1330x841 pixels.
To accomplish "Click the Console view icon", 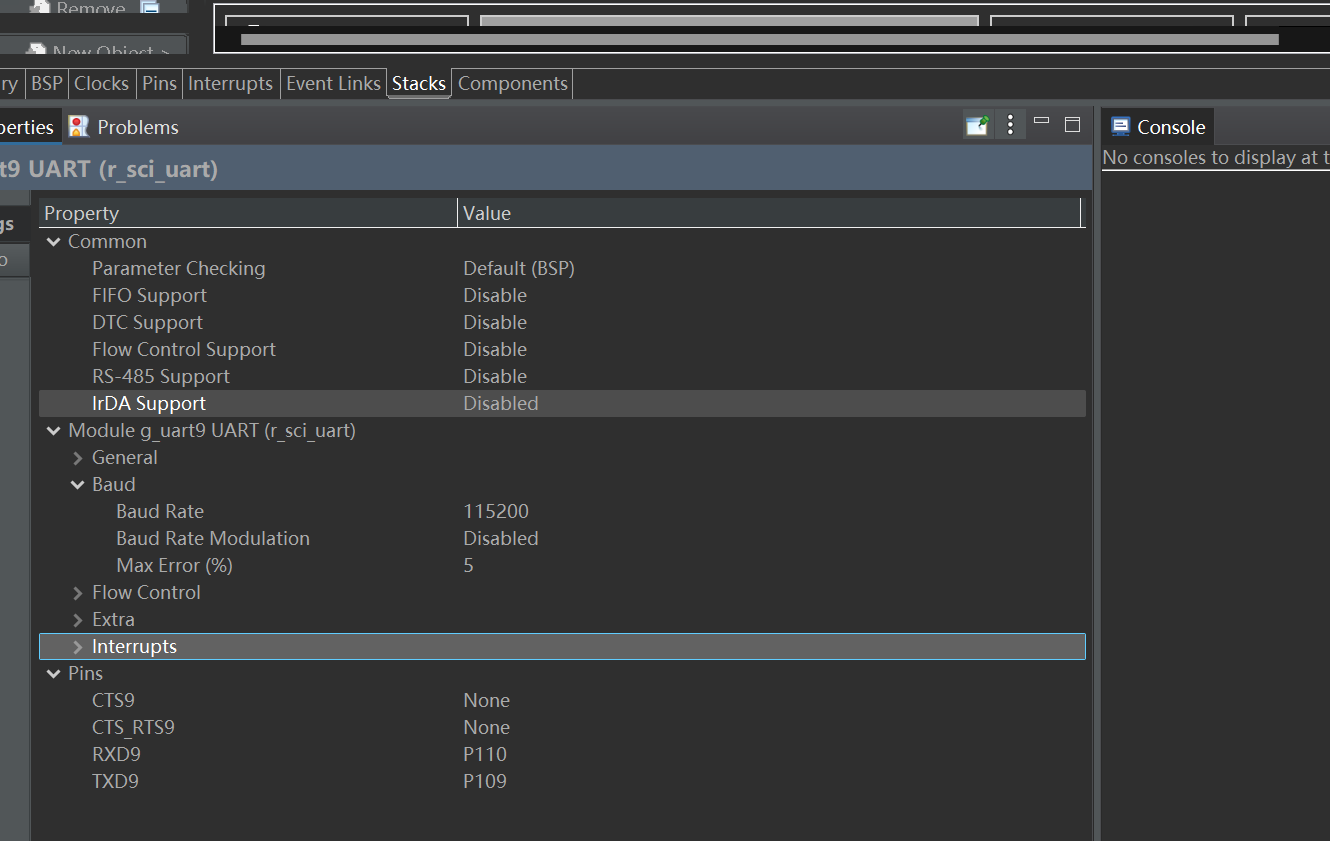I will (1120, 127).
